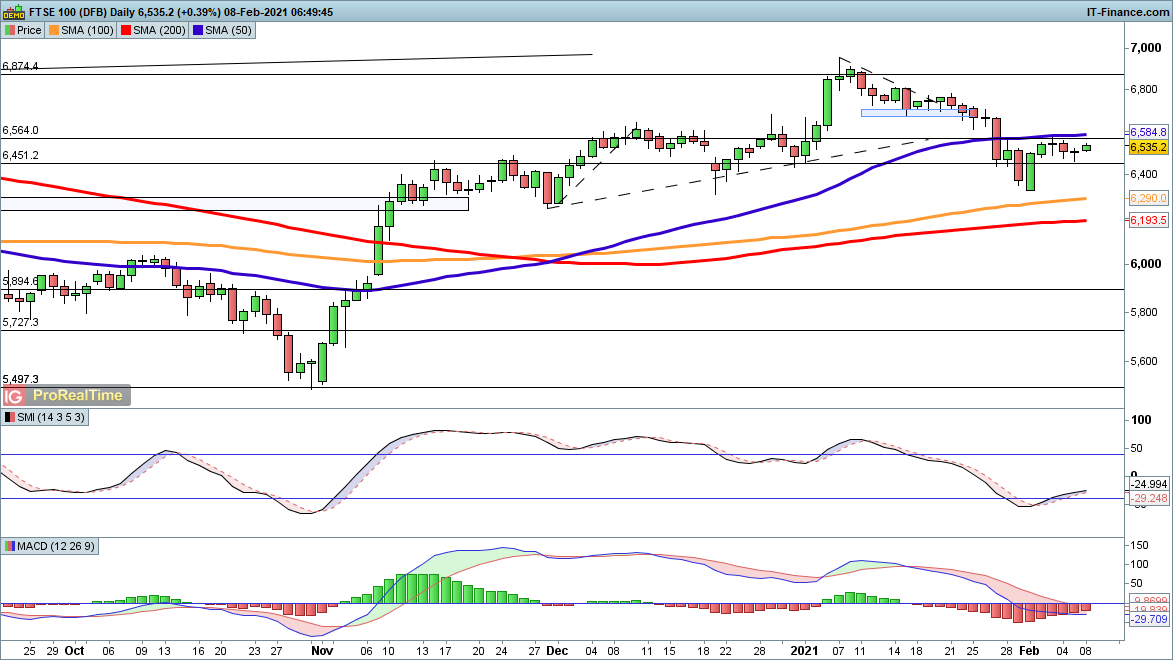The width and height of the screenshot is (1173, 660).
Task: Click the Nov marker on time axis
Action: tap(322, 648)
